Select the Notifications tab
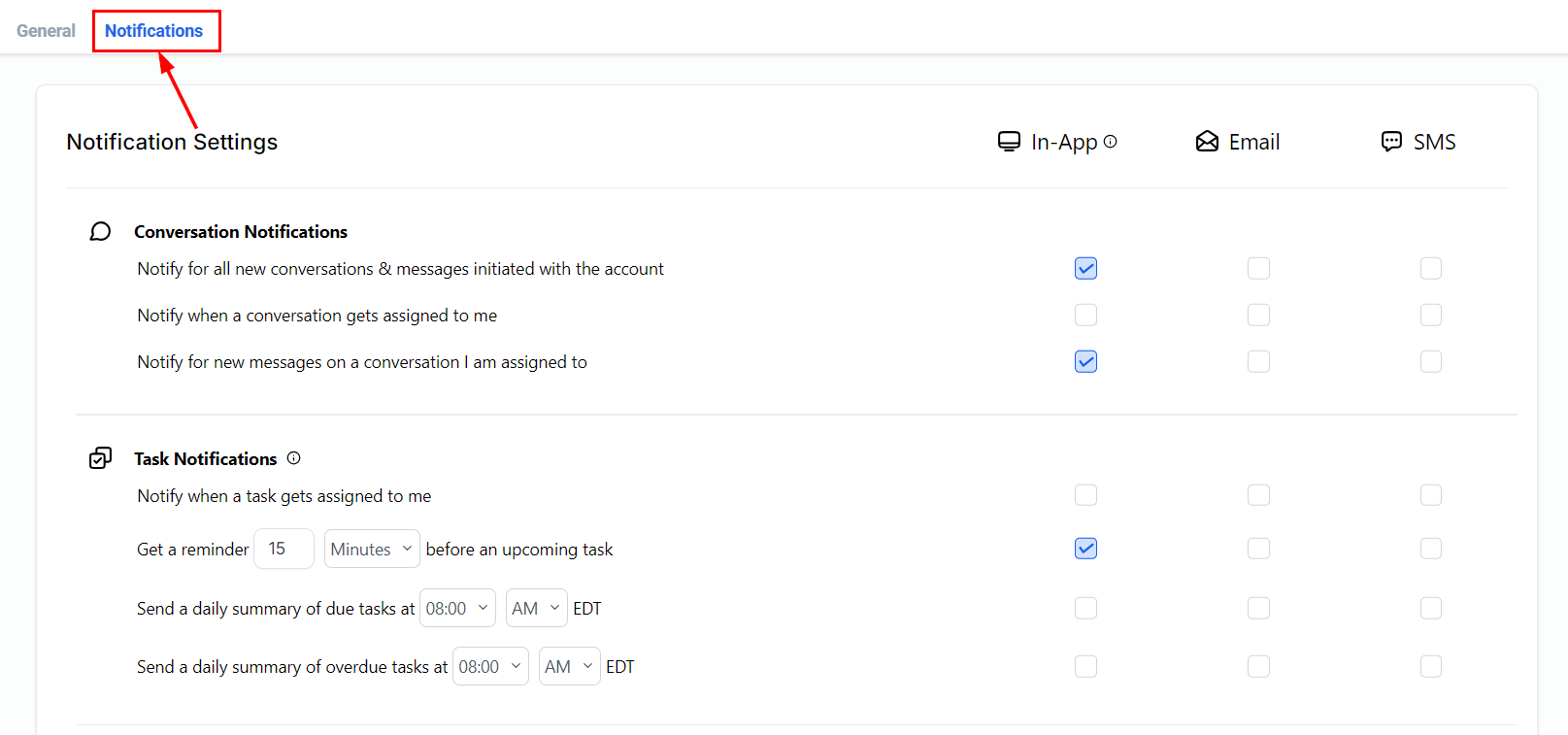Image resolution: width=1568 pixels, height=735 pixels. [x=154, y=31]
